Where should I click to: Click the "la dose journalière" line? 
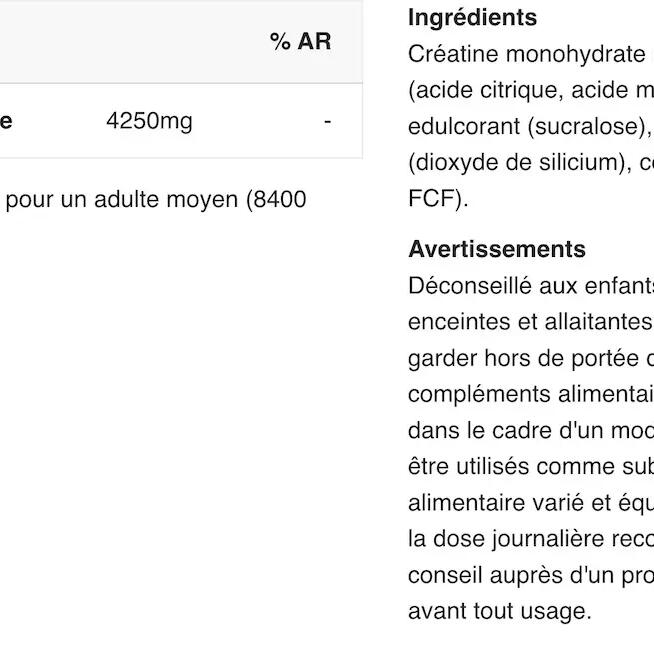pyautogui.click(x=530, y=537)
